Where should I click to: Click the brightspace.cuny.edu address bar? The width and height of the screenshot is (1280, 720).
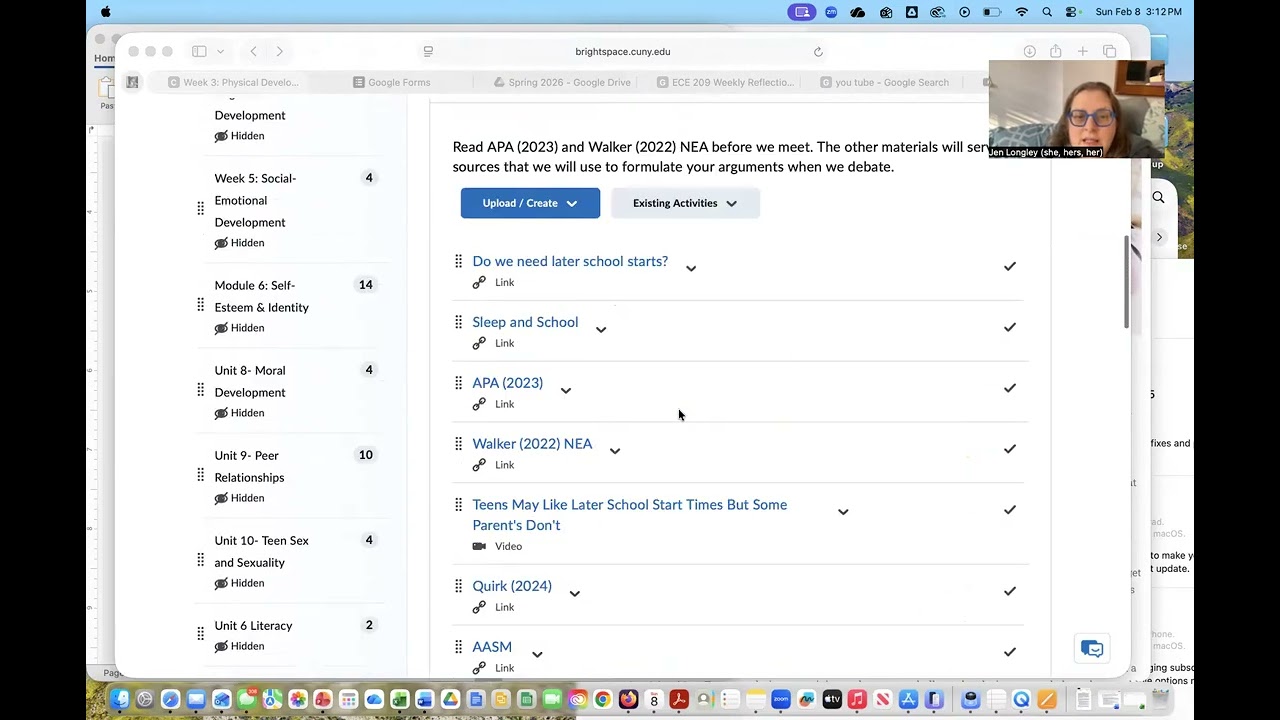click(x=623, y=52)
